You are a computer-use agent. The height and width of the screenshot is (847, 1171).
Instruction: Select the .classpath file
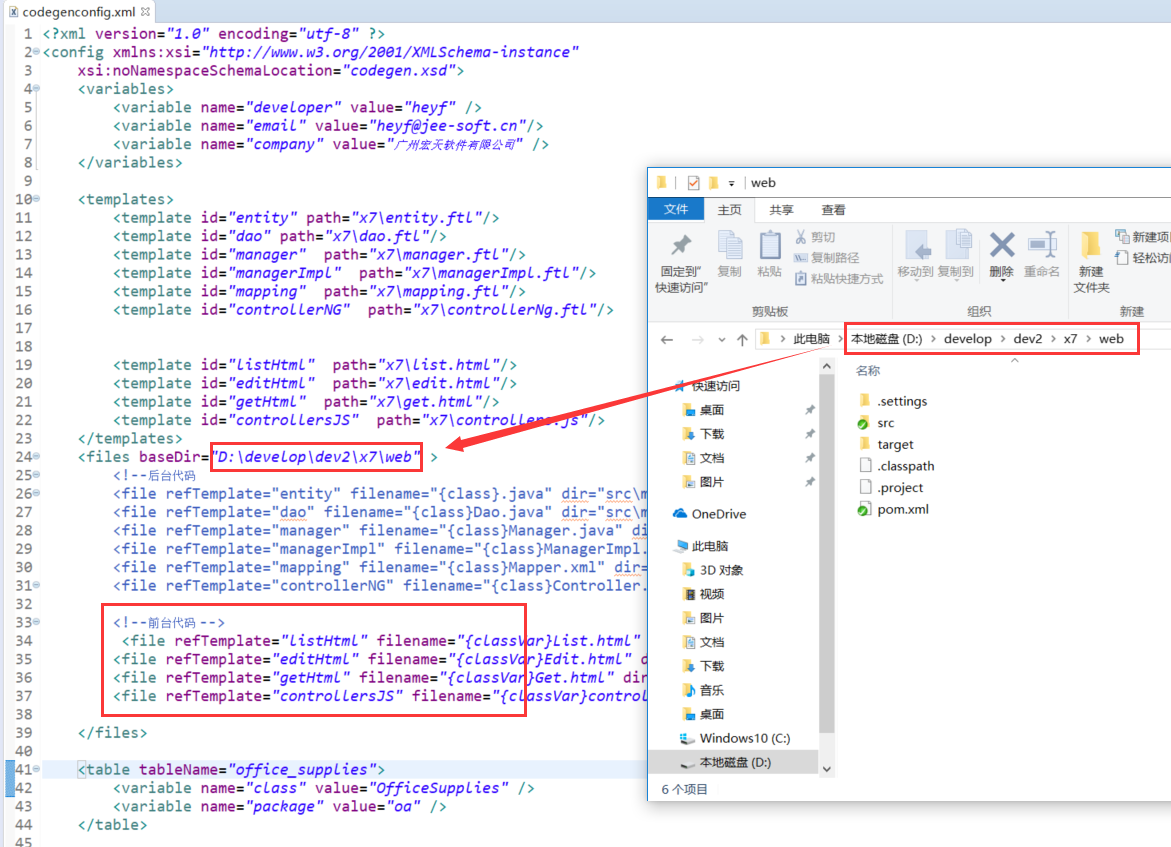tap(896, 466)
